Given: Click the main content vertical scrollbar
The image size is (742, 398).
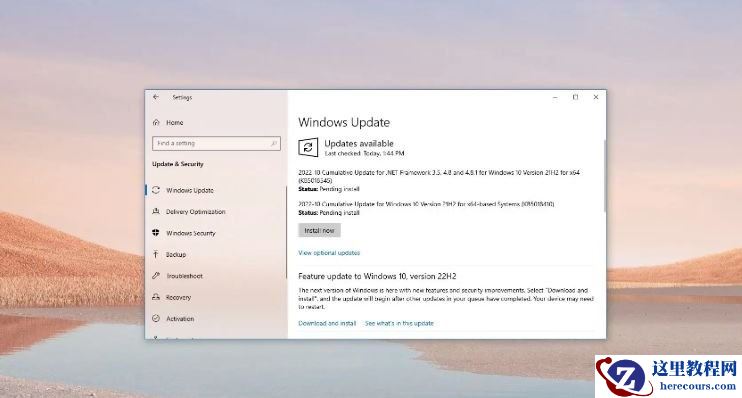Looking at the screenshot, I should (604, 176).
